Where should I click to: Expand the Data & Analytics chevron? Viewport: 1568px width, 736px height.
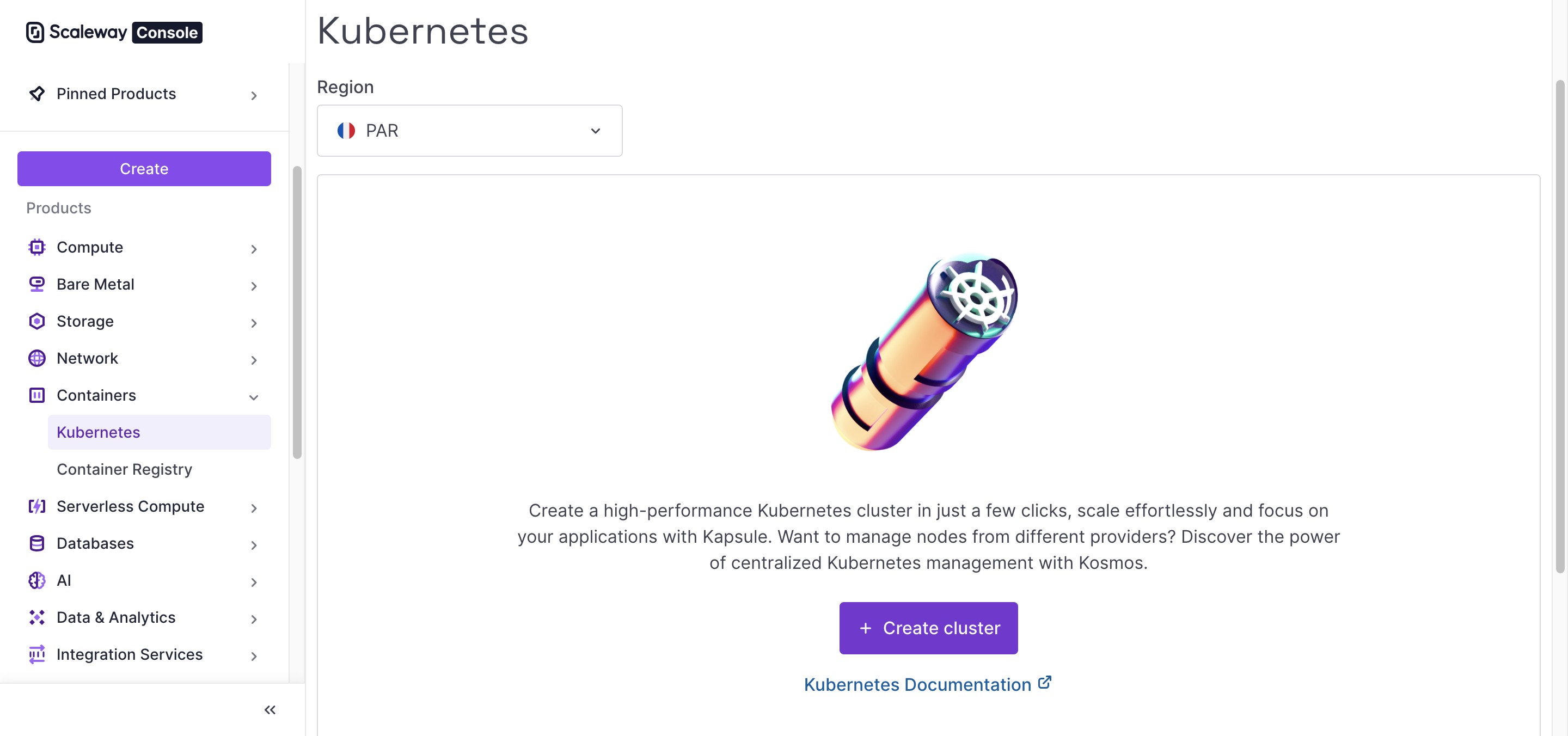tap(254, 620)
